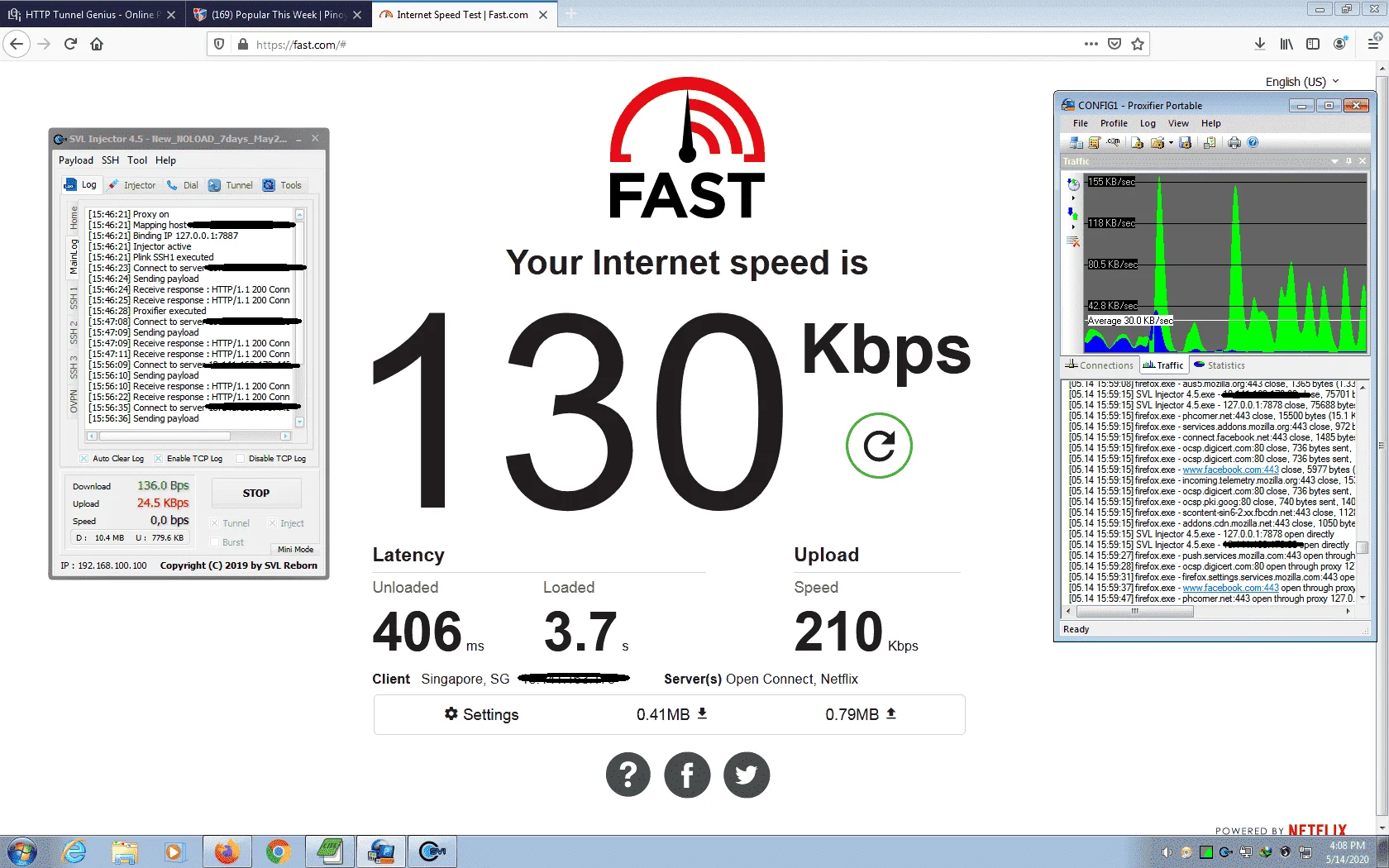Screen dimensions: 1389x868
Task: Open Internet Explorer from the taskbar
Action: pos(74,851)
